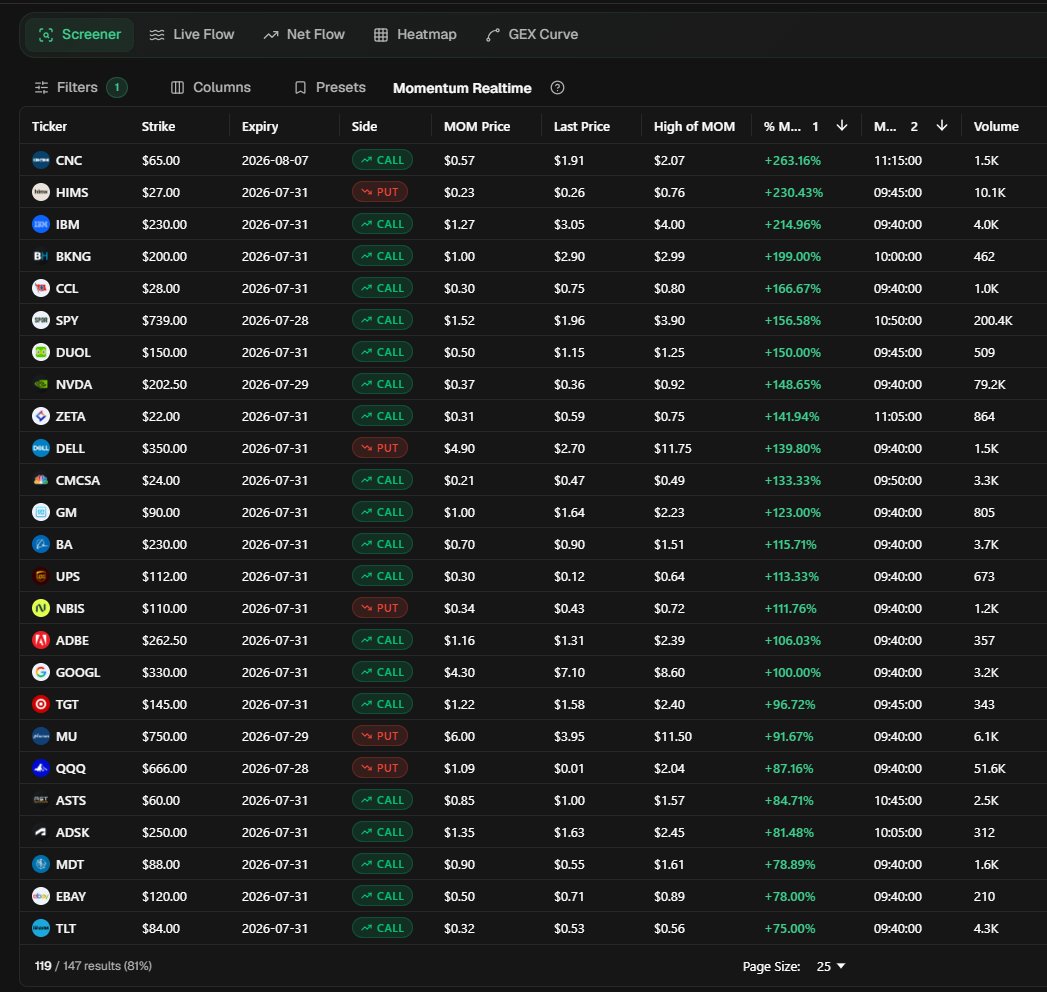This screenshot has width=1047, height=992.
Task: Click the Expiry column header
Action: pyautogui.click(x=260, y=126)
